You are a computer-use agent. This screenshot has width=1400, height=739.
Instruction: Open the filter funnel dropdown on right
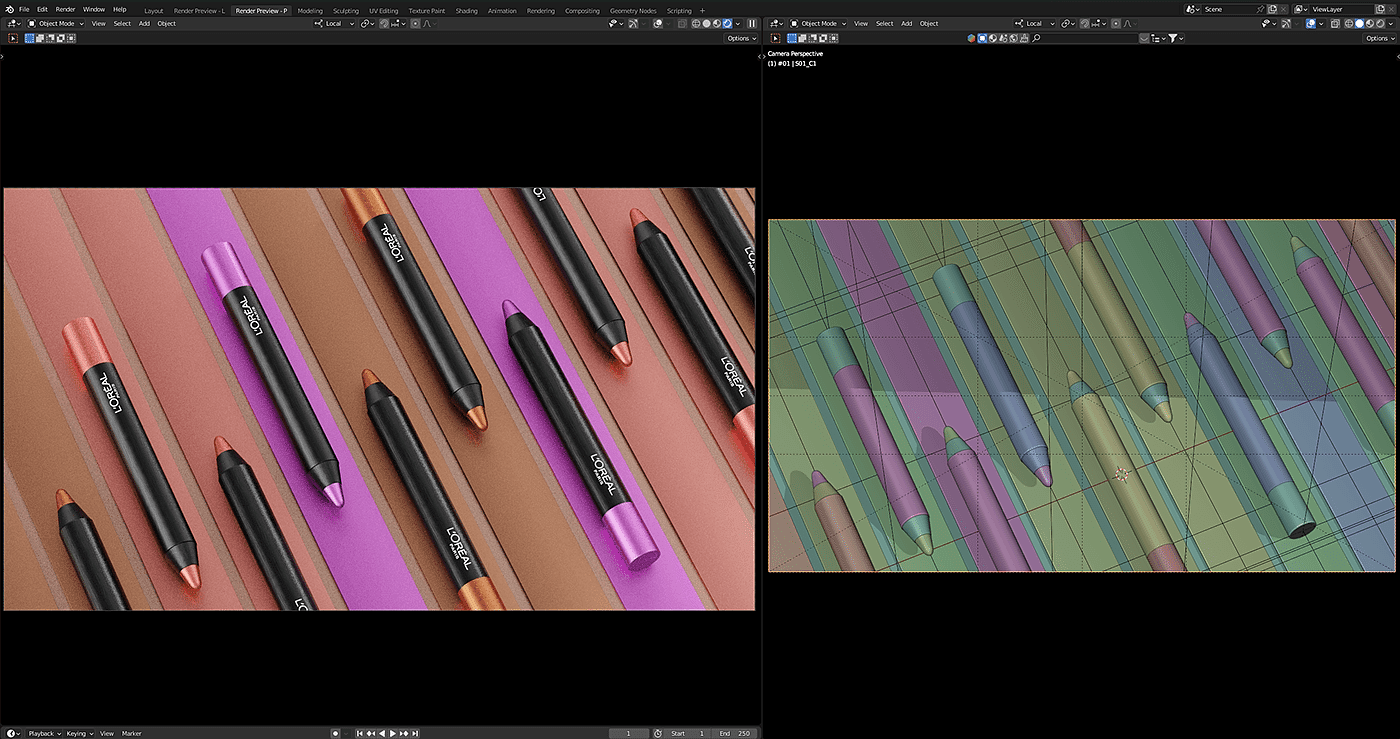point(1176,38)
